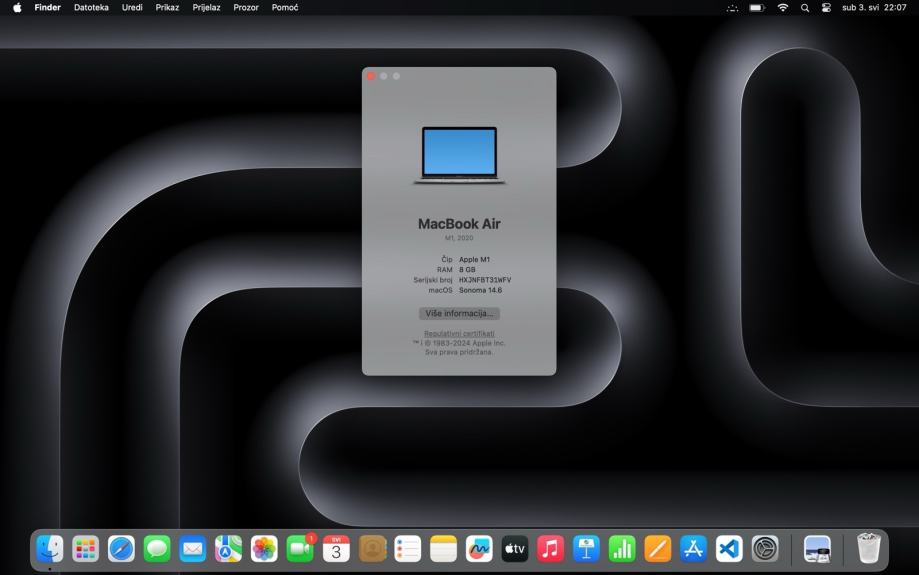
Task: Click the Wi-Fi status icon in the menu bar
Action: click(782, 8)
